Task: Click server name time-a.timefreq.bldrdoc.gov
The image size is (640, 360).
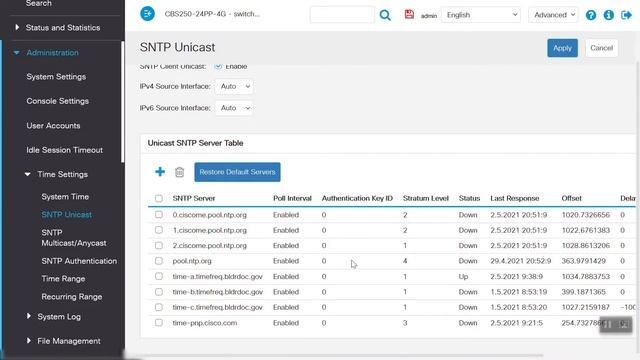Action: [218, 277]
